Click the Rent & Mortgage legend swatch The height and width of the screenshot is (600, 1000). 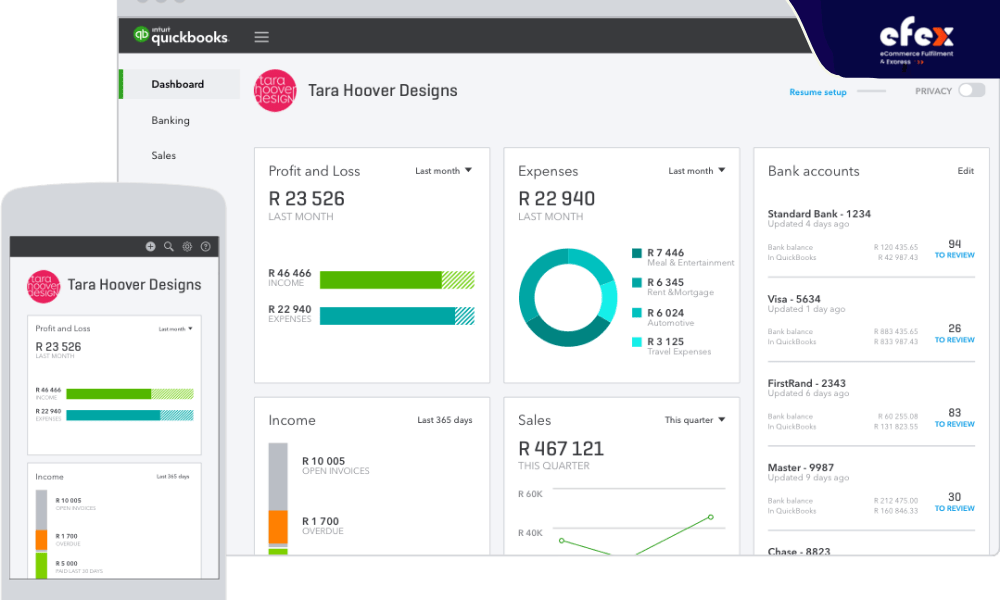pos(636,282)
